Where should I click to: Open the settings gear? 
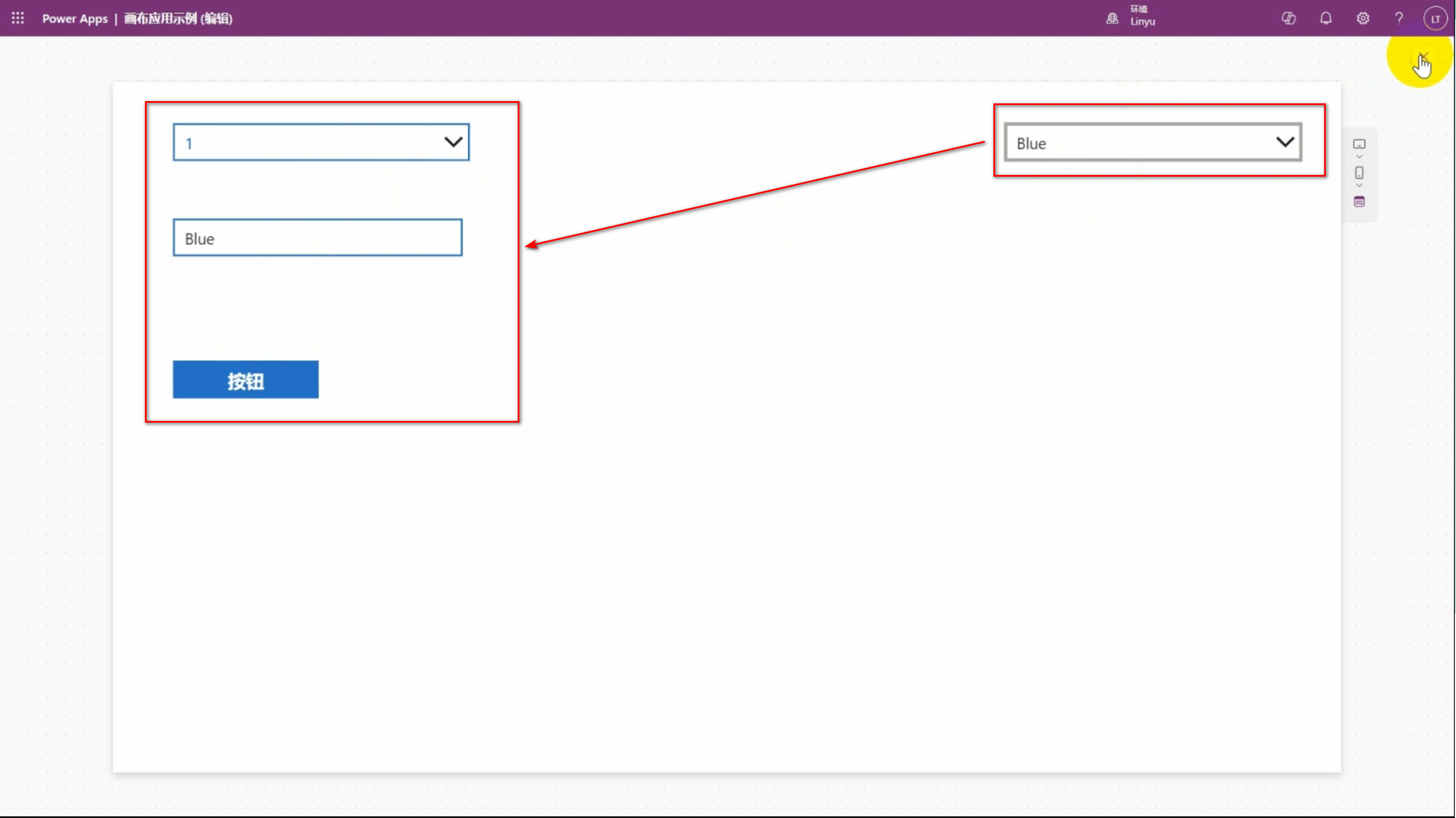point(1363,19)
